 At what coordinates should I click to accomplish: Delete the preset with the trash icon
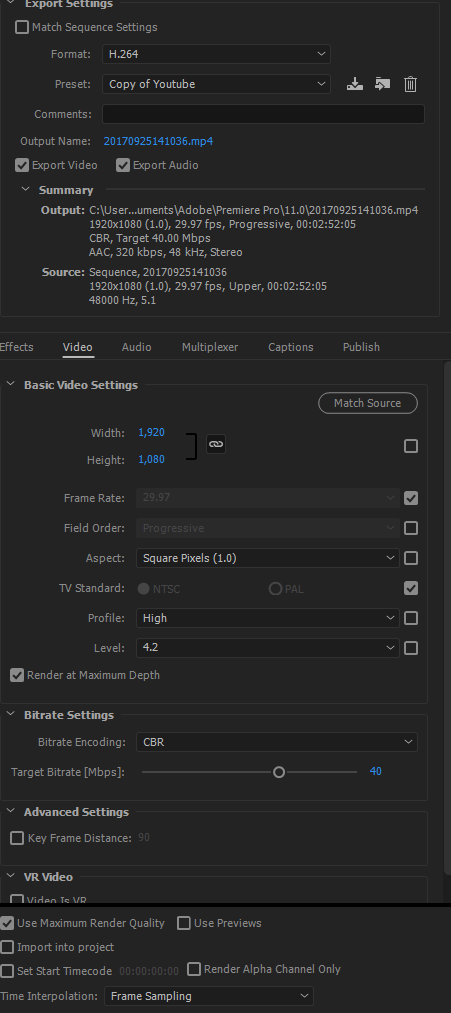(x=410, y=84)
